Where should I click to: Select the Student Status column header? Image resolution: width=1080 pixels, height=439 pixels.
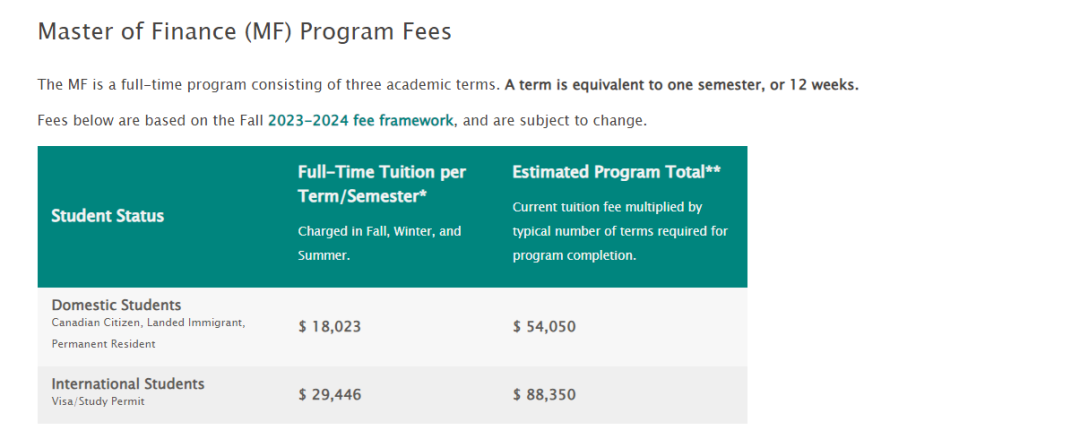(107, 216)
